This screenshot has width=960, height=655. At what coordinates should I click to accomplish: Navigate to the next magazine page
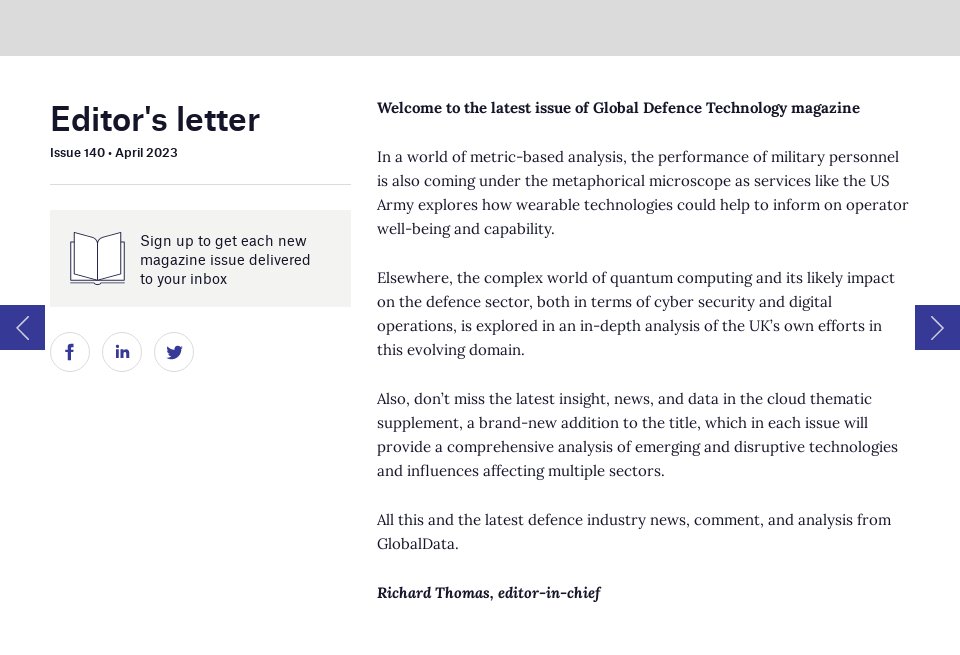[x=937, y=327]
